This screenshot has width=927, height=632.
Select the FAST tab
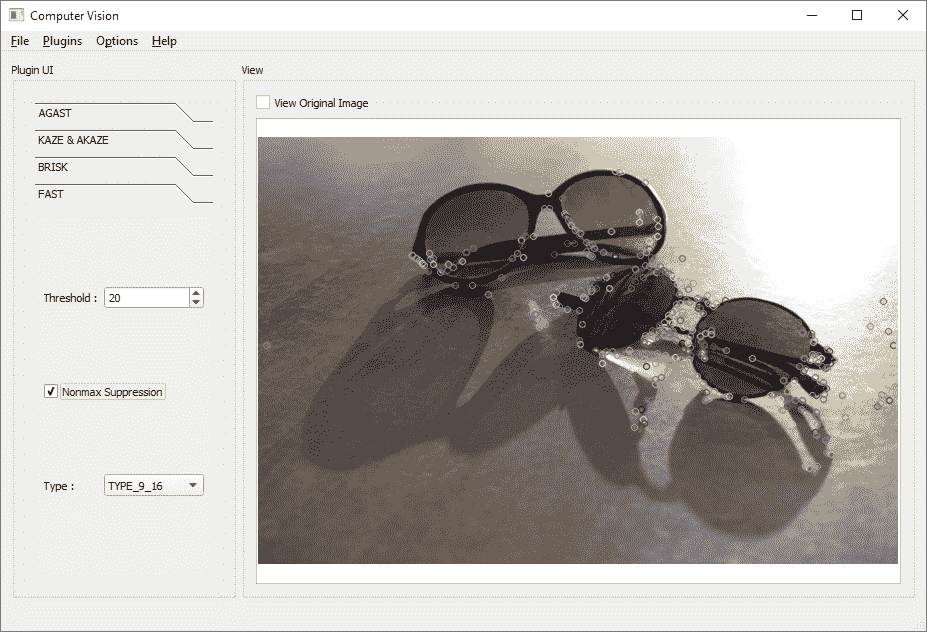tap(51, 194)
